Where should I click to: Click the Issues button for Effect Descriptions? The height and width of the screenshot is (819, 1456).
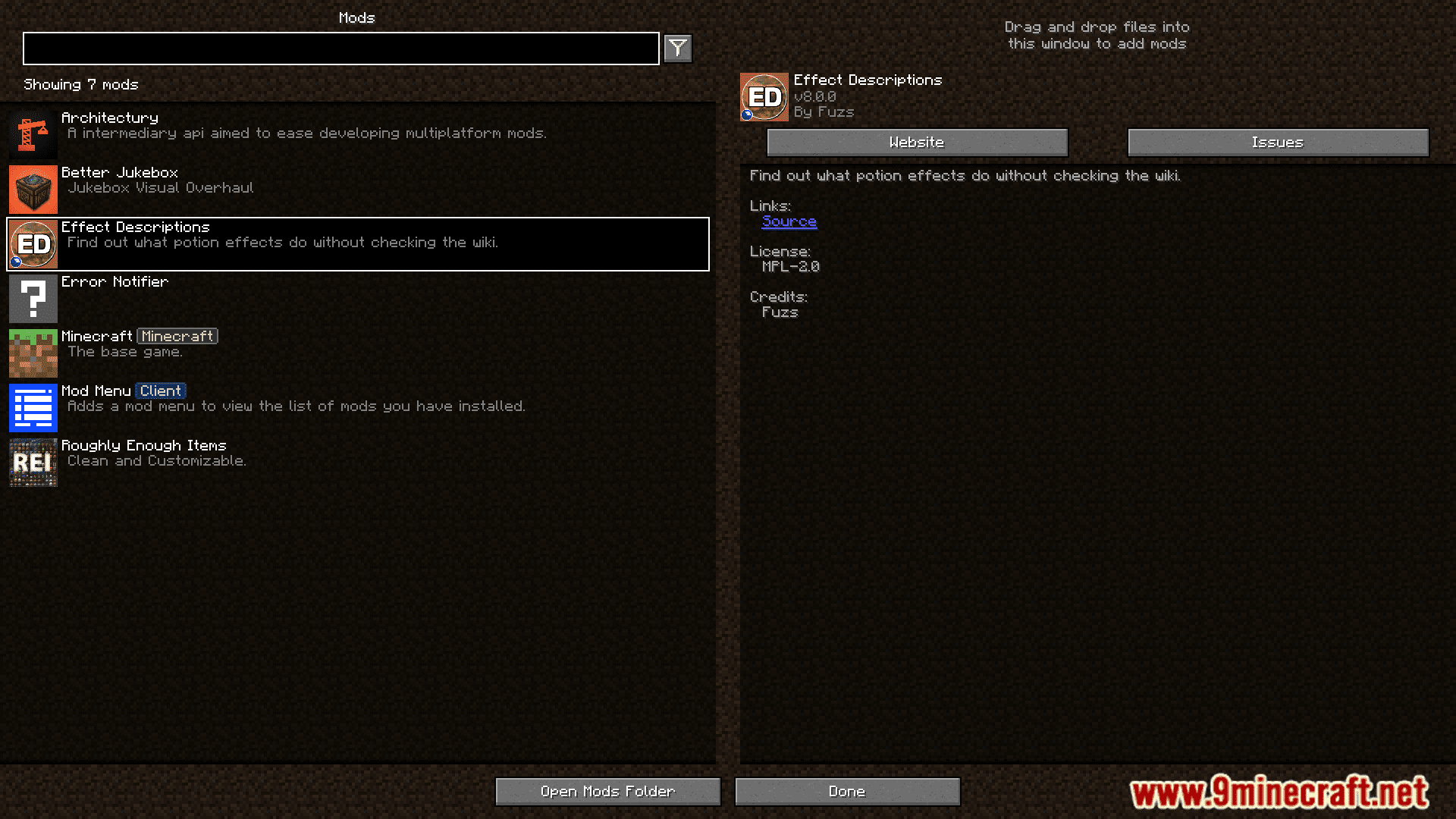point(1279,142)
